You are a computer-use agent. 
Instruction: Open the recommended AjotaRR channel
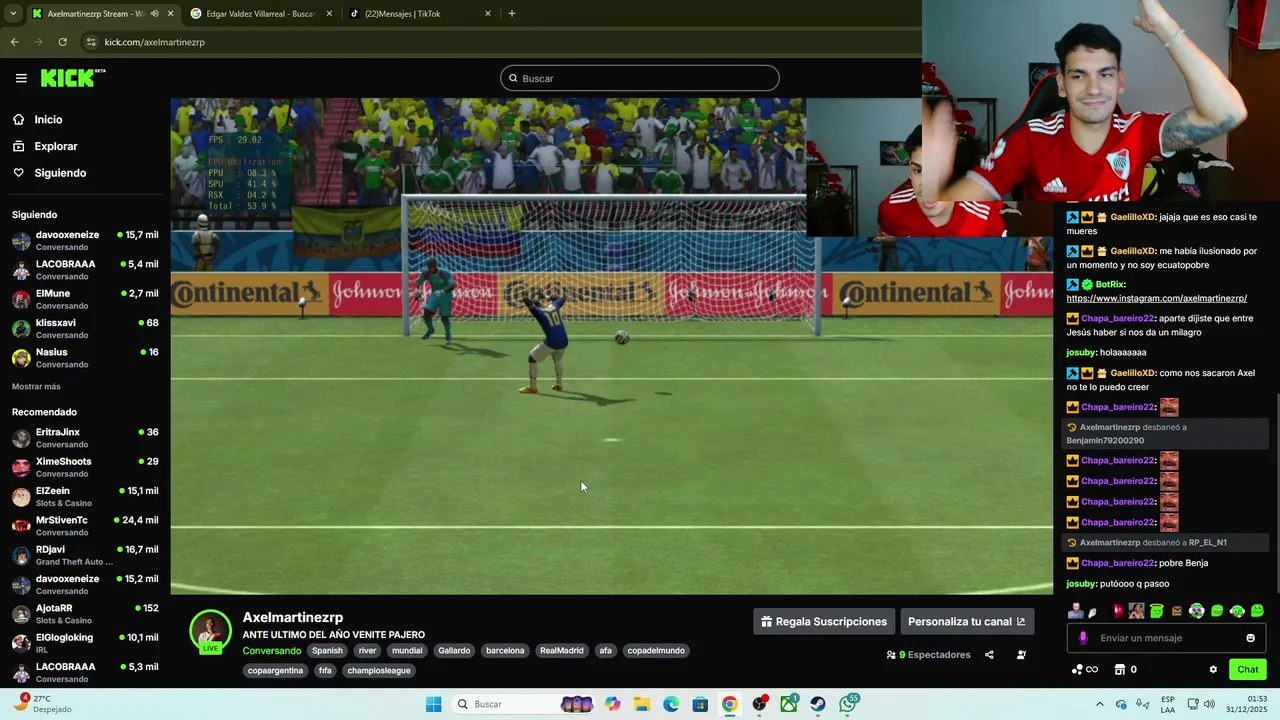click(x=85, y=614)
